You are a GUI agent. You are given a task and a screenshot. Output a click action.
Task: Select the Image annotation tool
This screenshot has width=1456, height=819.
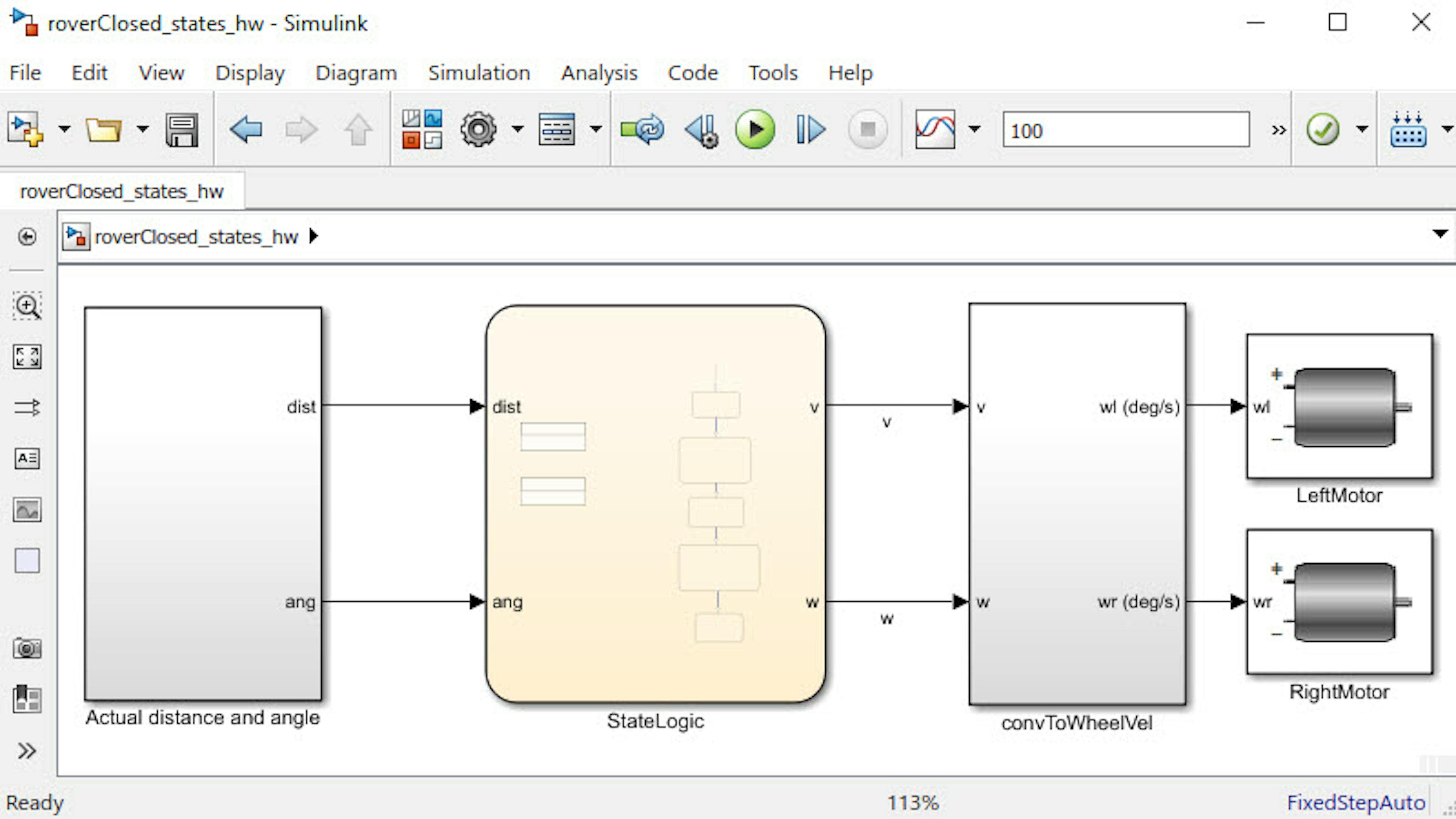pyautogui.click(x=27, y=510)
